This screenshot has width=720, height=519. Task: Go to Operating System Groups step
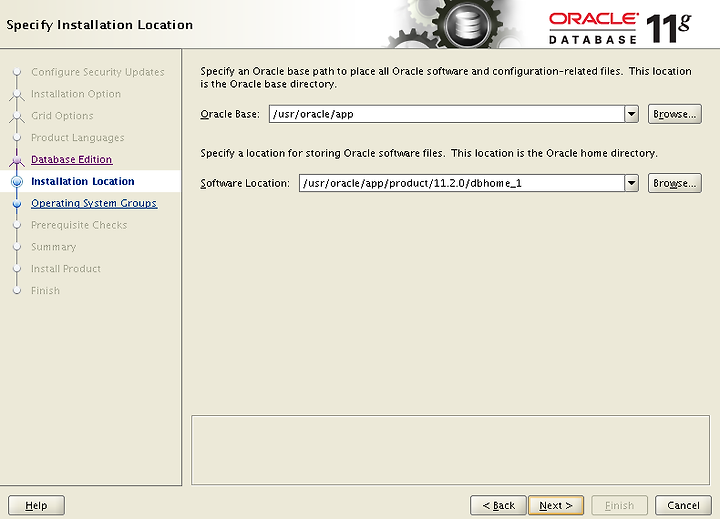tap(94, 203)
